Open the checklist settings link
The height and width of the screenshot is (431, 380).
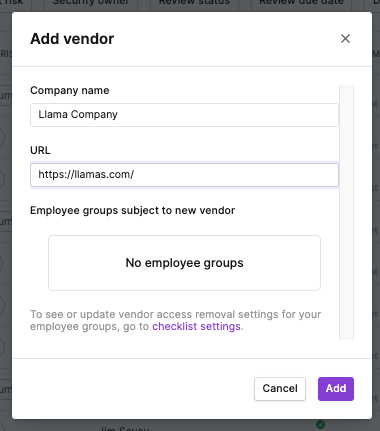196,326
